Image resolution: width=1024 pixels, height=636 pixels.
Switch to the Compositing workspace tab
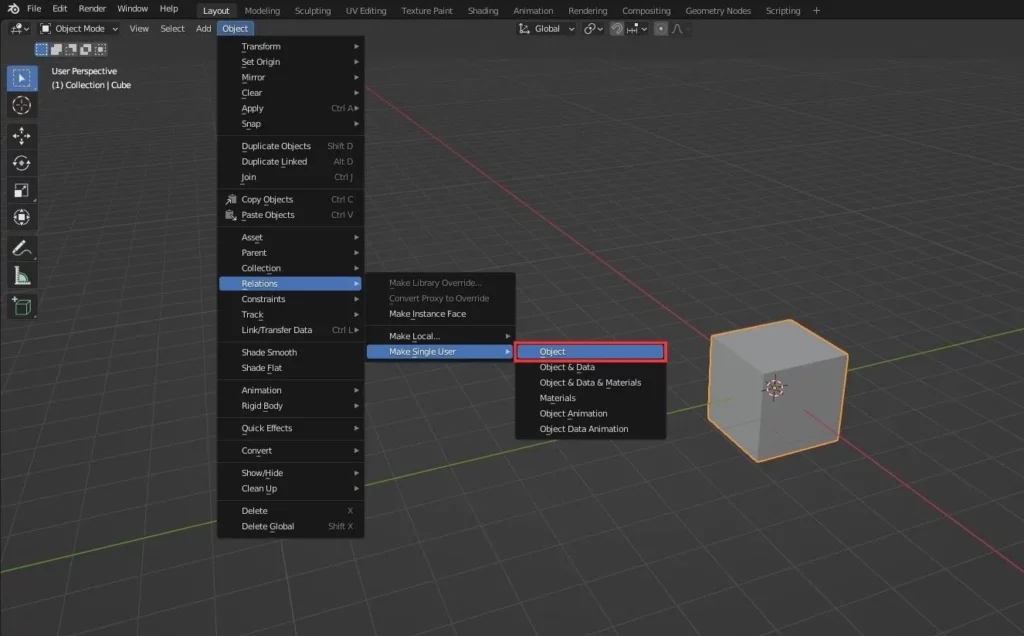pos(646,11)
